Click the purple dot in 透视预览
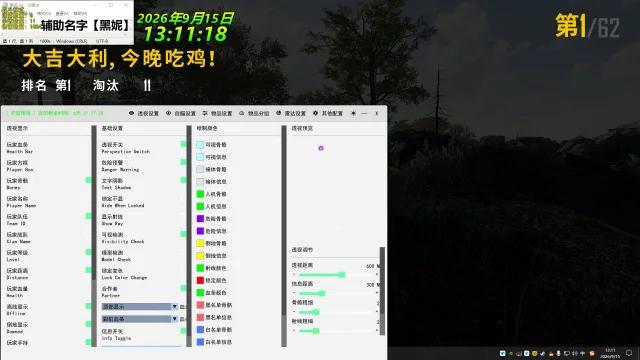This screenshot has height=360, width=640. pyautogui.click(x=321, y=148)
